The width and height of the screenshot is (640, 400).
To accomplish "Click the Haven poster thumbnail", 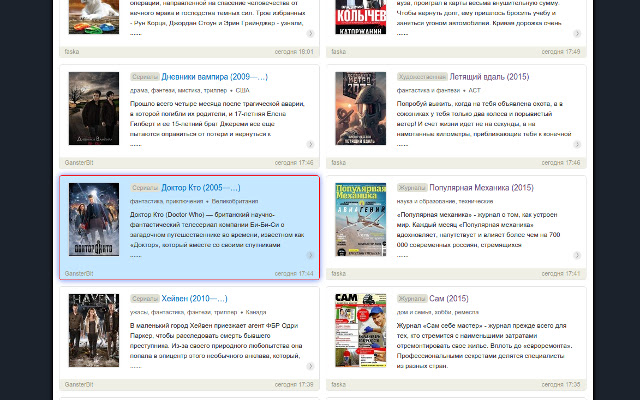I will [94, 331].
